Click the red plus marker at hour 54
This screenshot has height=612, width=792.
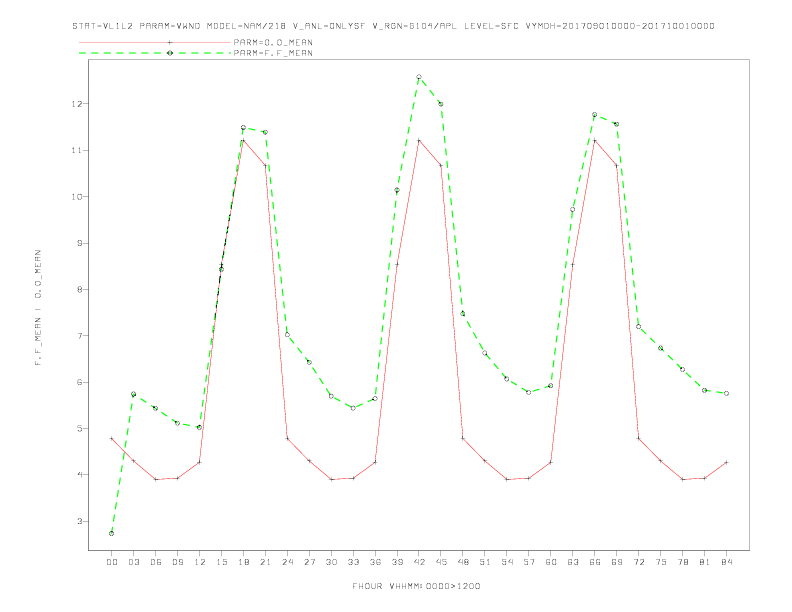[507, 479]
